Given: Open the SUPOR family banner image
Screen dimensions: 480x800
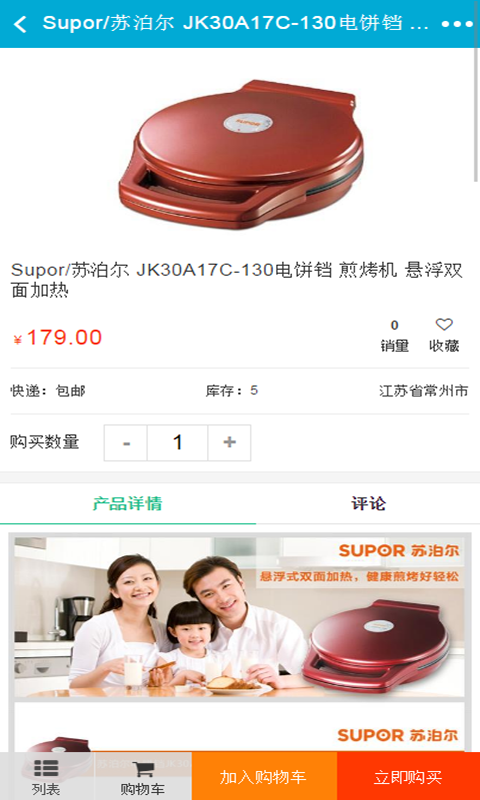Looking at the screenshot, I should [239, 617].
